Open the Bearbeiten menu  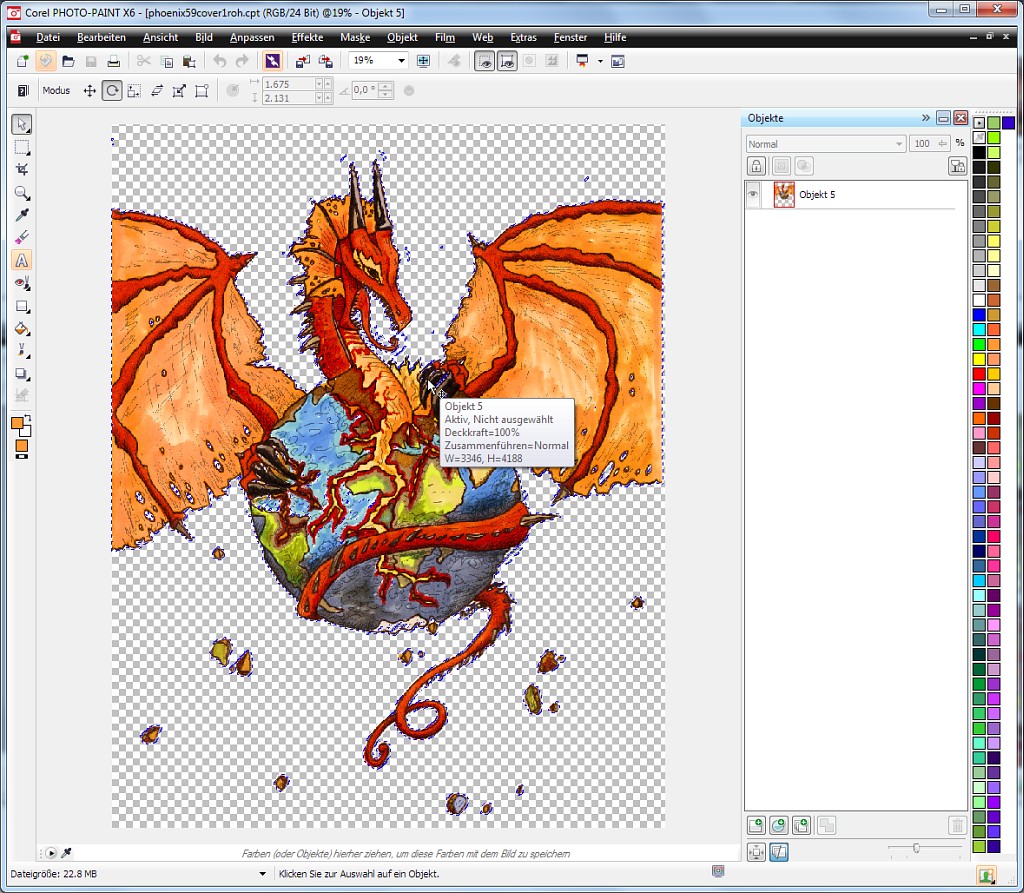click(x=101, y=37)
